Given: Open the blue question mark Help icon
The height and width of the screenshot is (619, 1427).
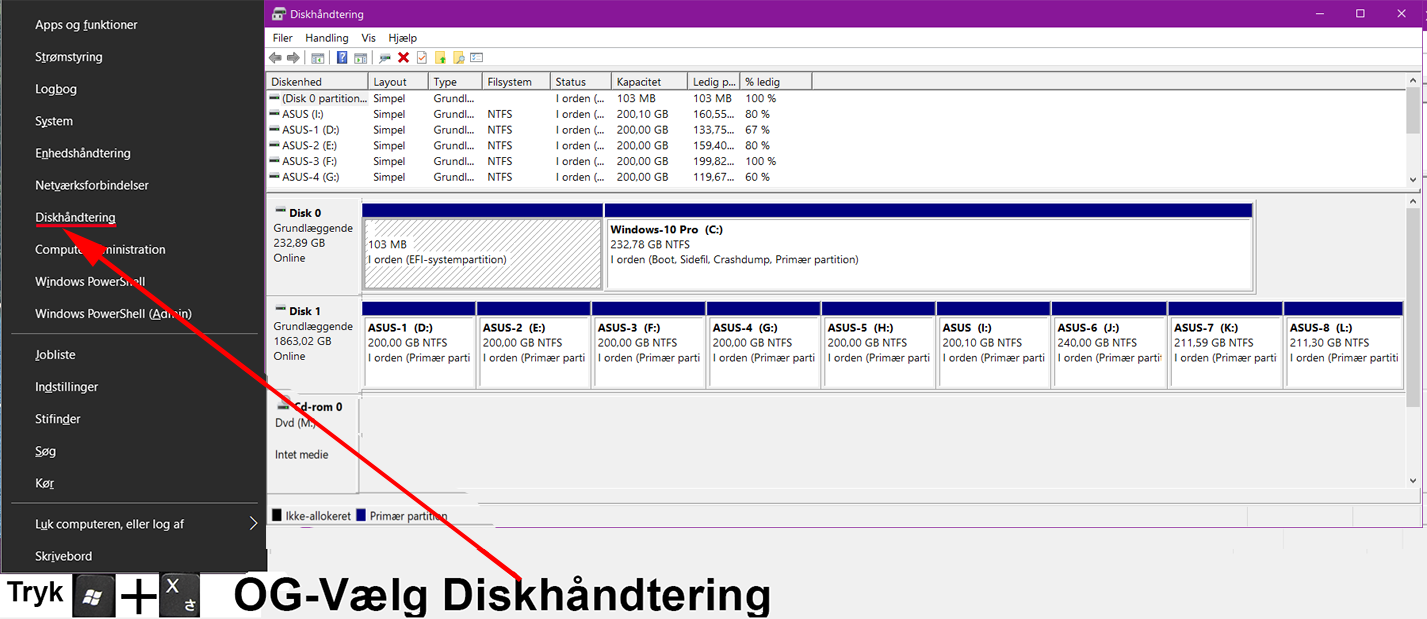Looking at the screenshot, I should [x=342, y=58].
